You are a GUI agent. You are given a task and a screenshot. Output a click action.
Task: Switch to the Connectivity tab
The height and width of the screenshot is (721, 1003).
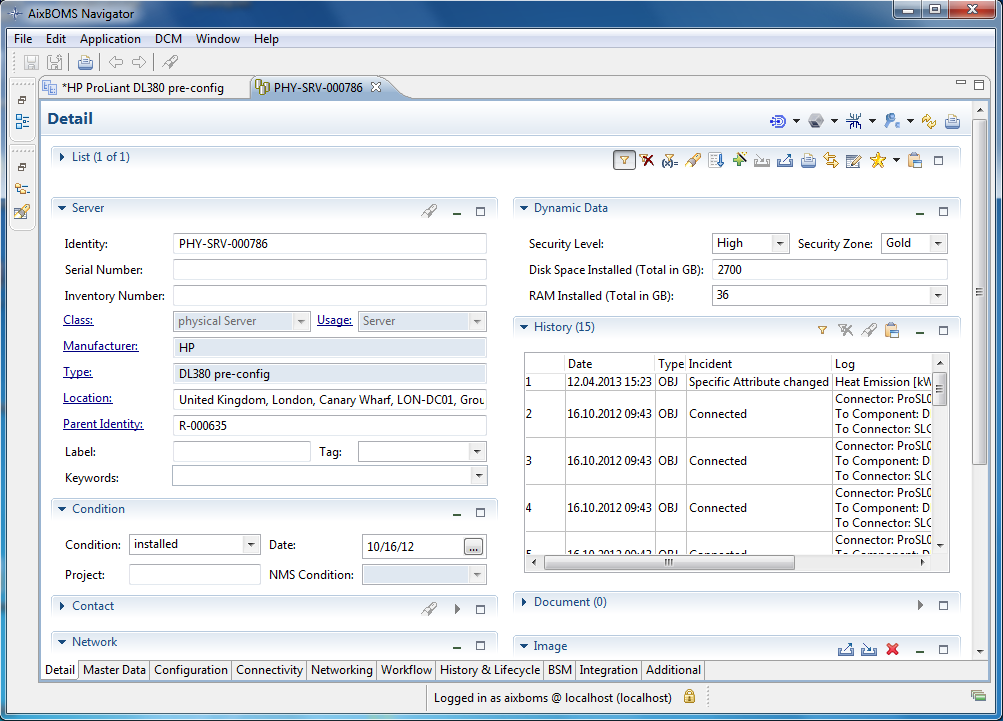click(x=269, y=670)
